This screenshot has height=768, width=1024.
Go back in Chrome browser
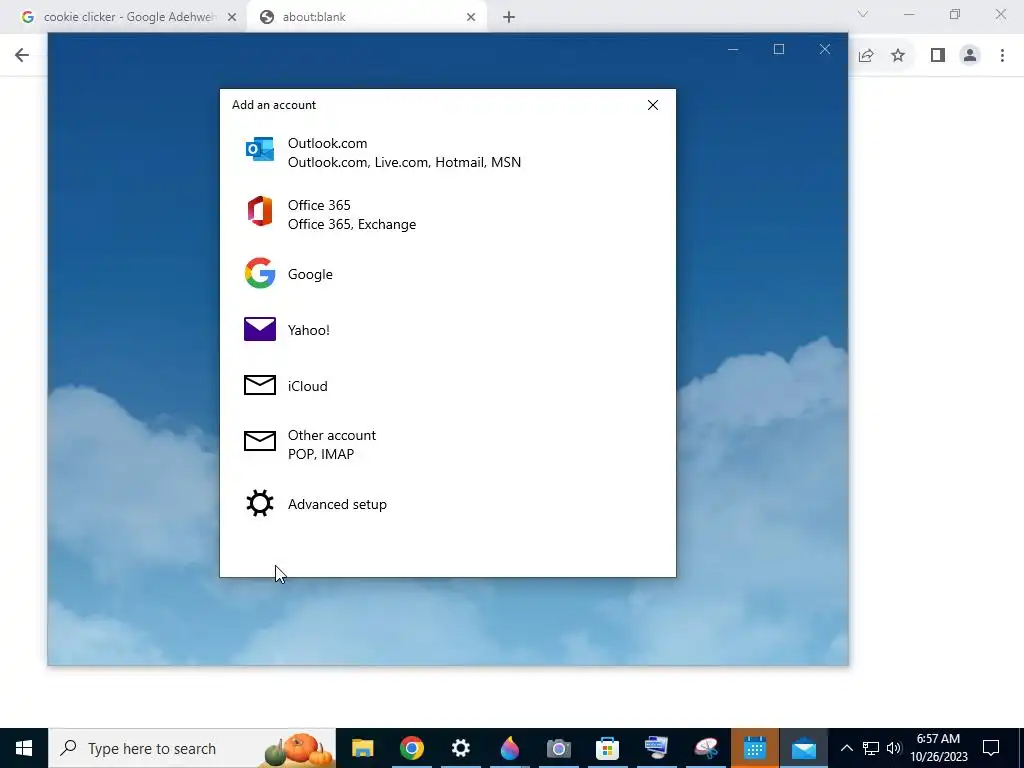click(x=22, y=55)
